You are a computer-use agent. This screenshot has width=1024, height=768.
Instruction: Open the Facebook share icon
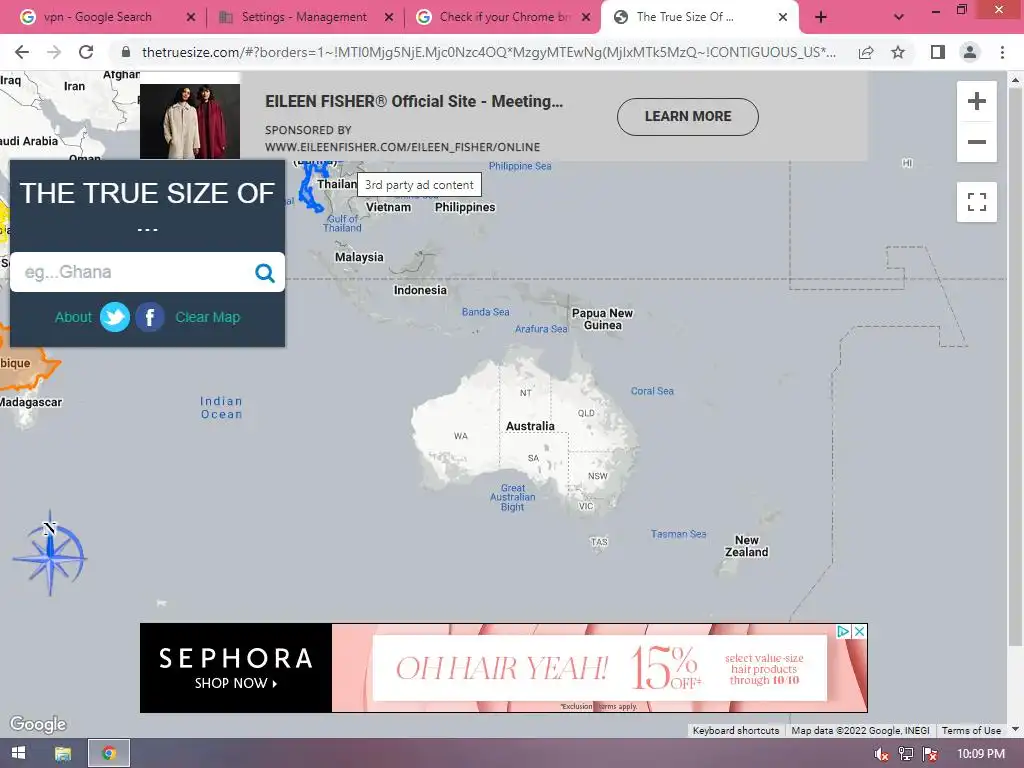click(150, 317)
